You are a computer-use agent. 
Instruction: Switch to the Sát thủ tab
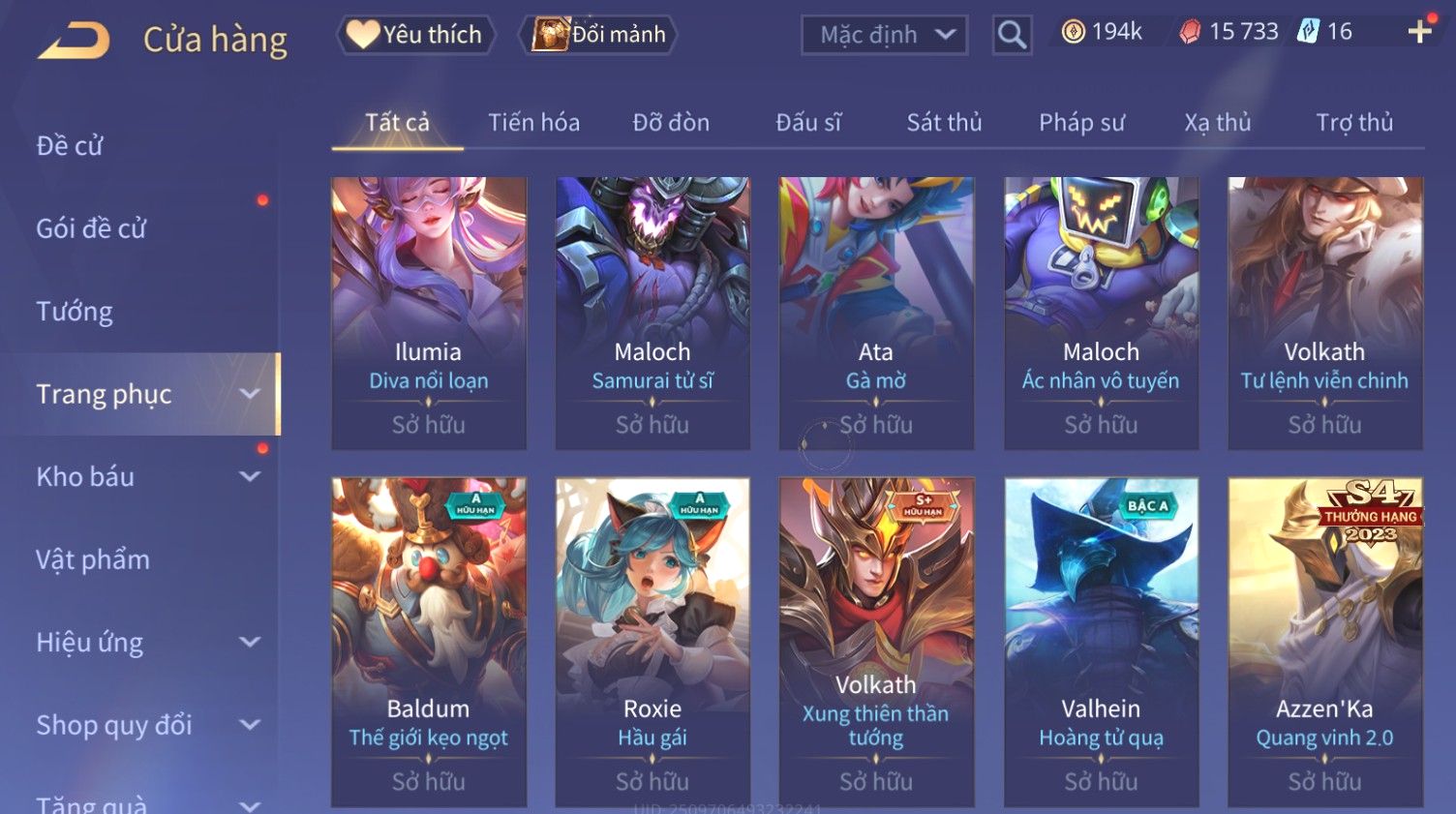pos(944,123)
